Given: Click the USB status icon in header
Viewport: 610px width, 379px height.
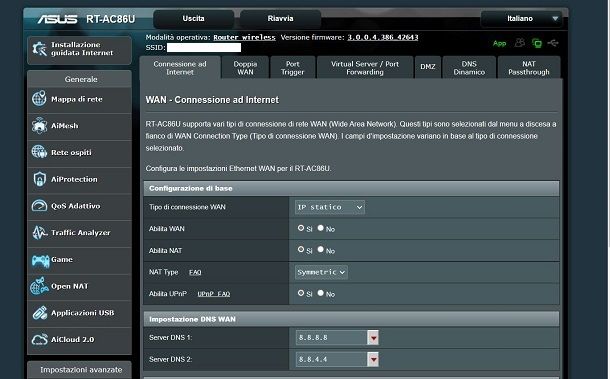Looking at the screenshot, I should [x=553, y=43].
